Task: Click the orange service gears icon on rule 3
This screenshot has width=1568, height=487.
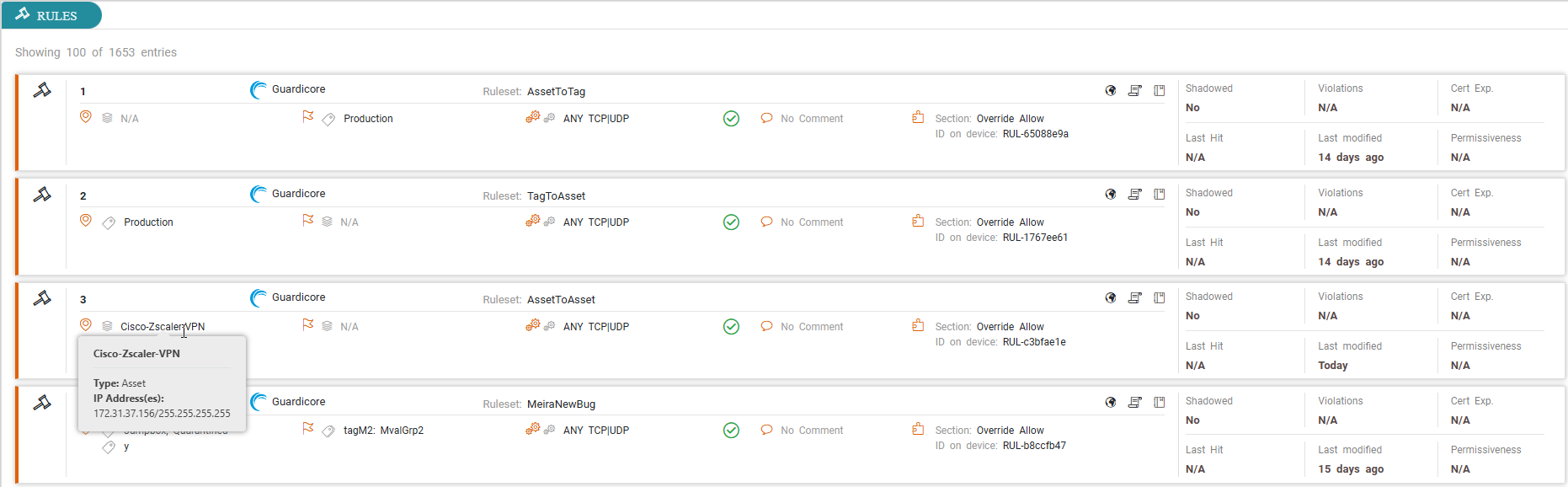Action: pos(532,325)
